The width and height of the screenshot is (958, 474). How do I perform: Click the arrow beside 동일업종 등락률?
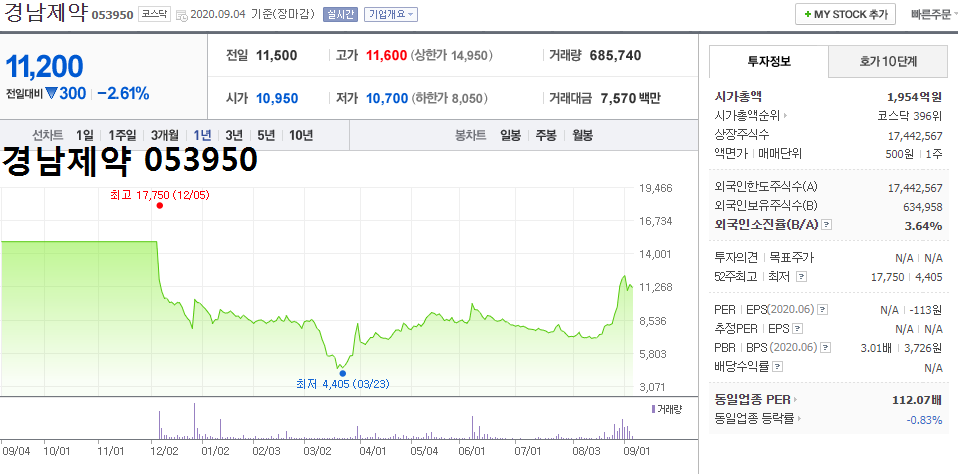(799, 419)
